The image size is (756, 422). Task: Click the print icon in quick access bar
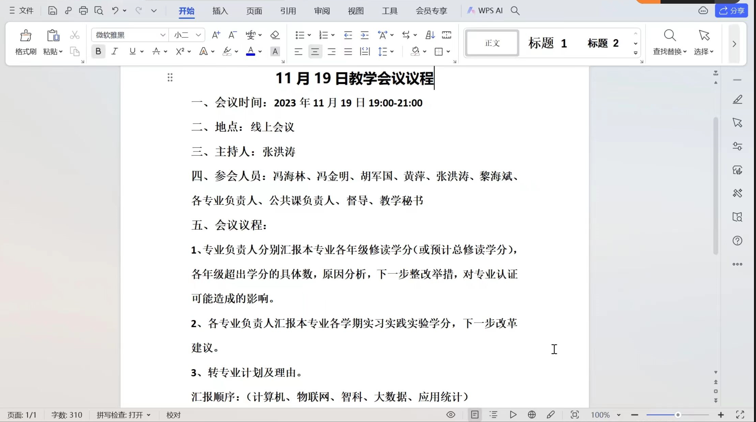(x=83, y=11)
